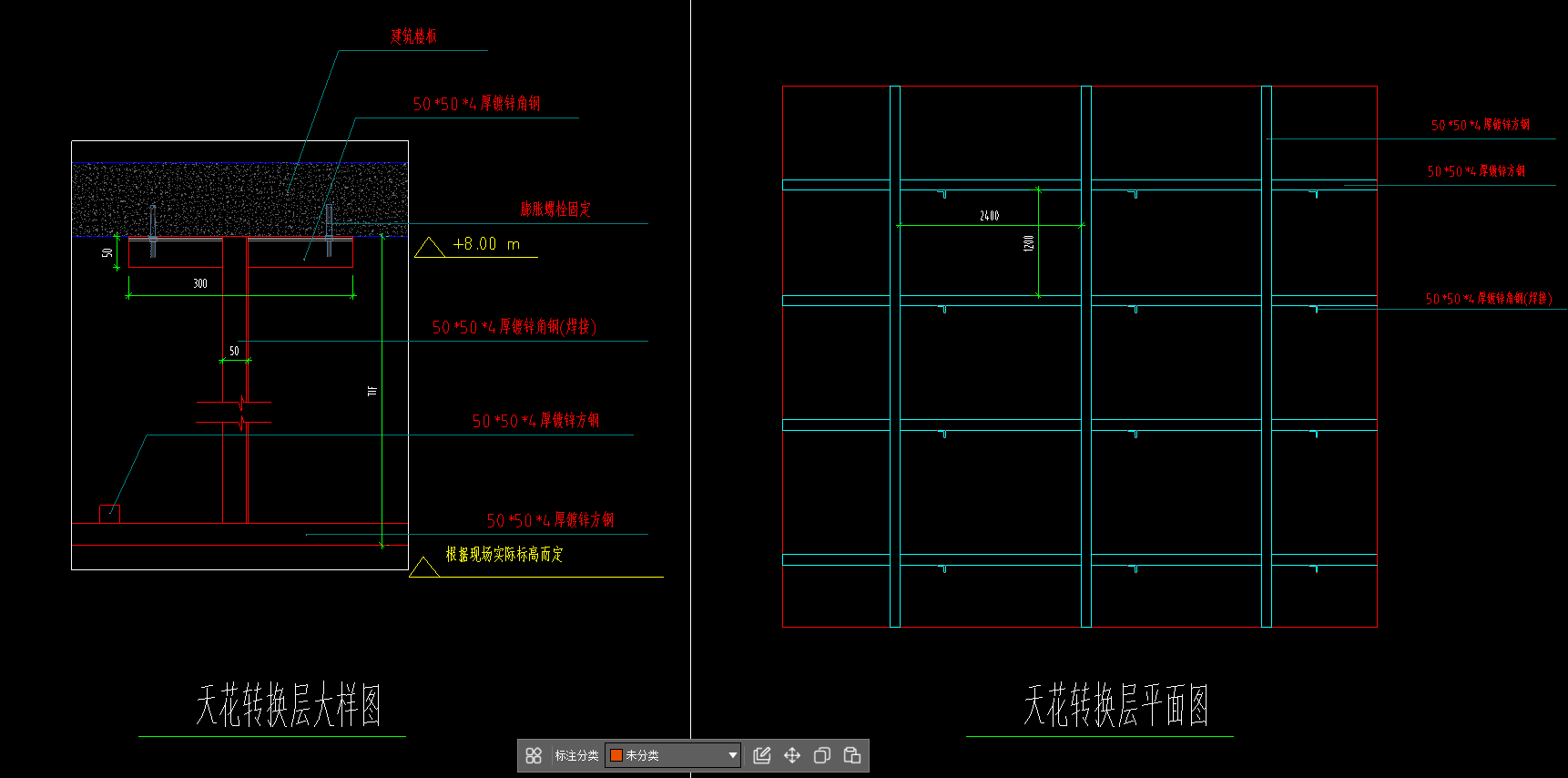Click the elevation triangle symbol beside +8.00 m
Viewport: 1568px width, 778px height.
(430, 247)
